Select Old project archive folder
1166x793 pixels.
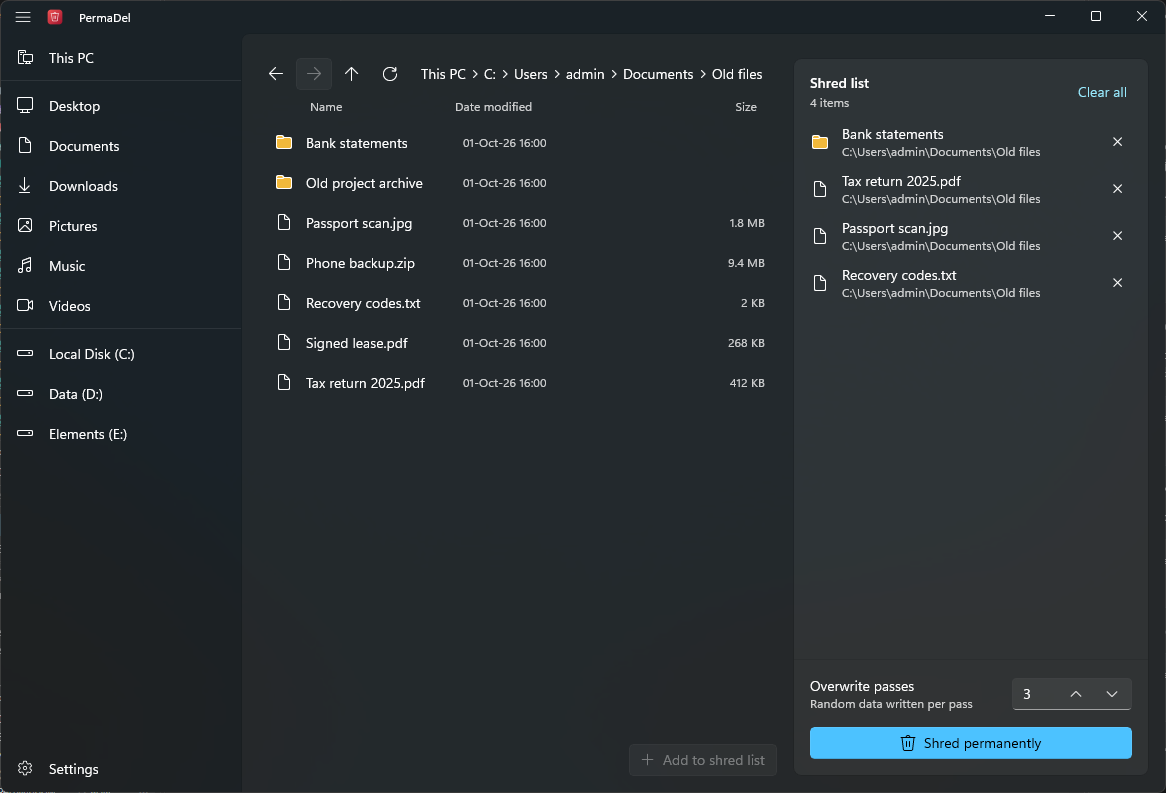[x=520, y=183]
